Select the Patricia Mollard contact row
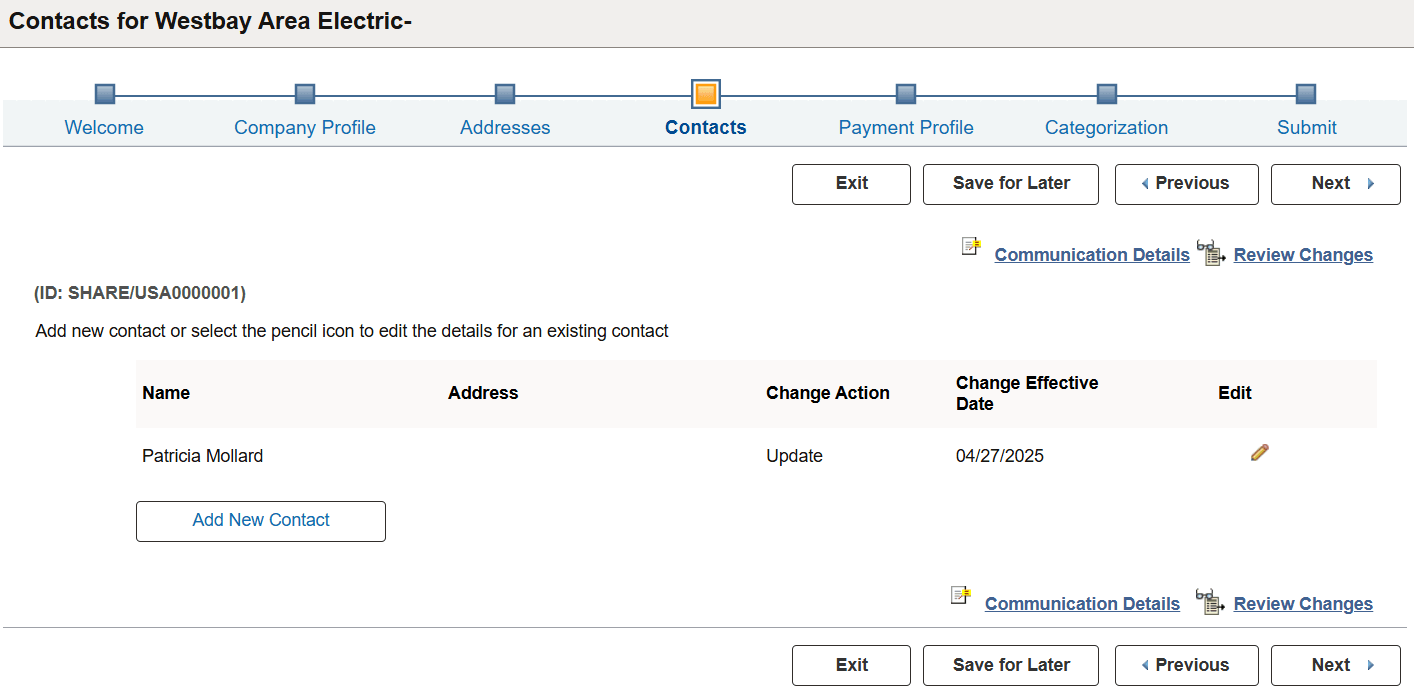Image resolution: width=1414 pixels, height=700 pixels. (204, 455)
